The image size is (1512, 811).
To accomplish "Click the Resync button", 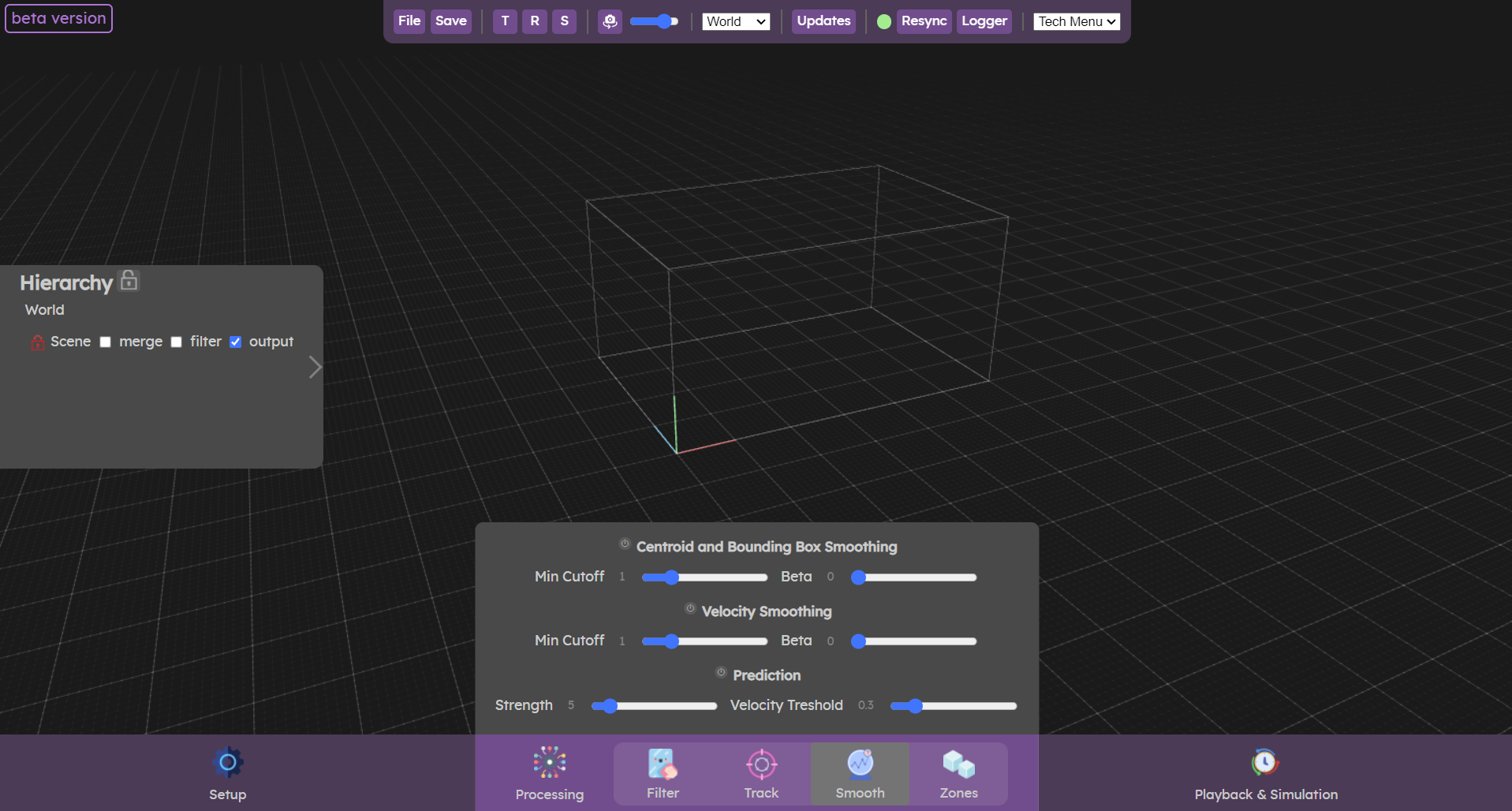I will [x=923, y=21].
